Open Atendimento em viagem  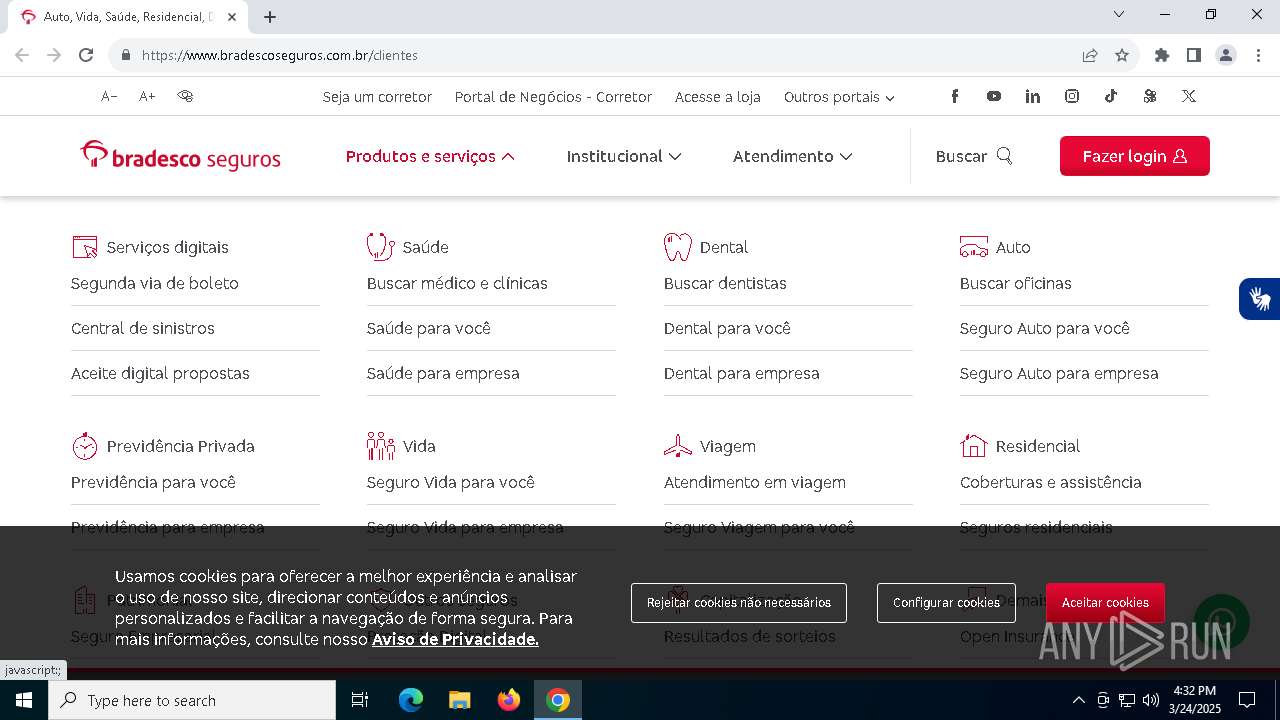click(755, 482)
